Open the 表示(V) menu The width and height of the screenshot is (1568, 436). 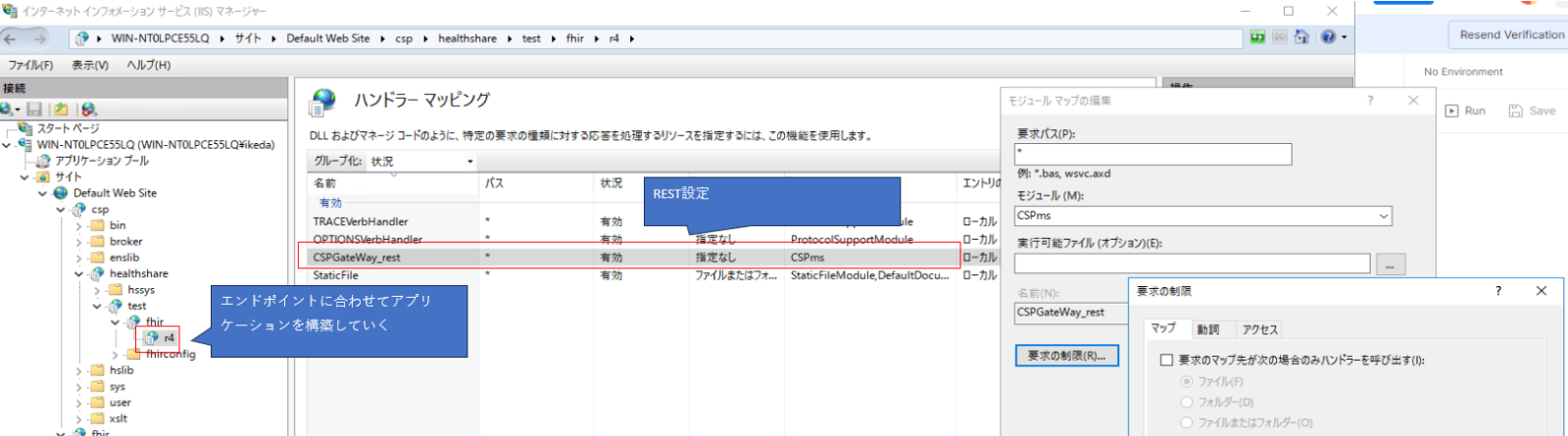point(89,65)
